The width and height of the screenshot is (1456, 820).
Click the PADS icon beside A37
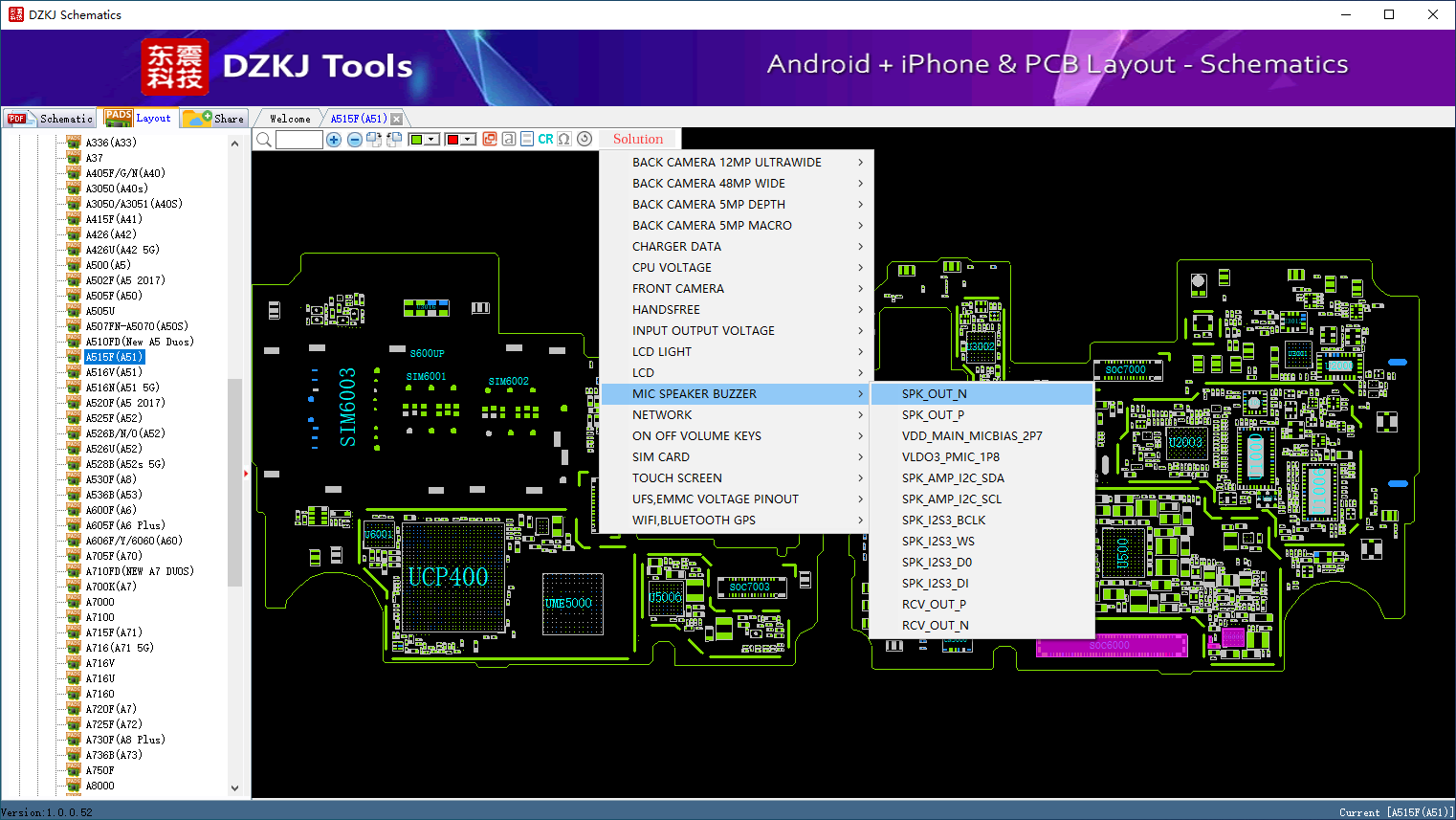click(74, 158)
